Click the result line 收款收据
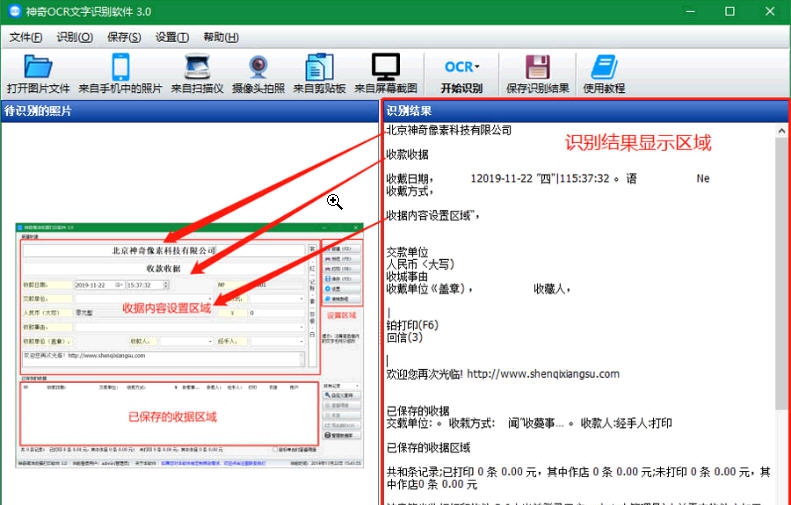 click(407, 154)
